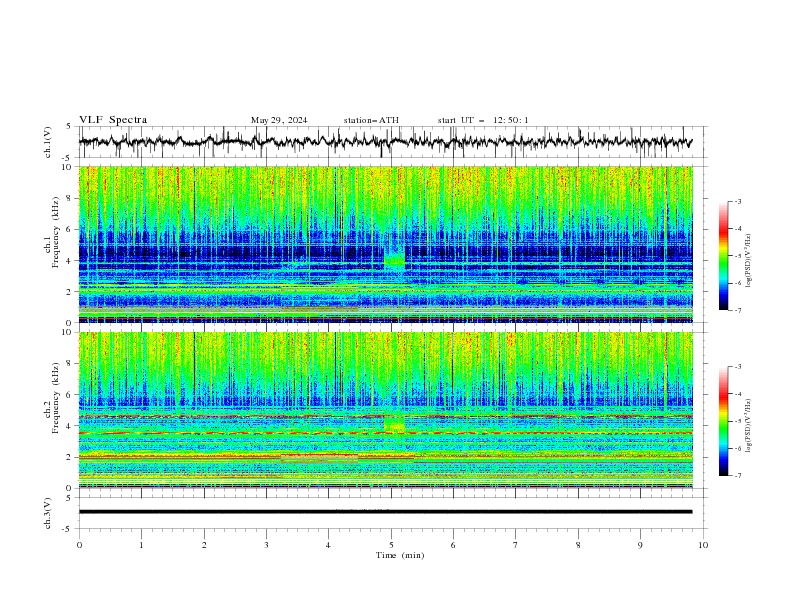Click the "2" kHz tick on ch.1 spectrogram
The image size is (792, 612).
click(x=69, y=292)
